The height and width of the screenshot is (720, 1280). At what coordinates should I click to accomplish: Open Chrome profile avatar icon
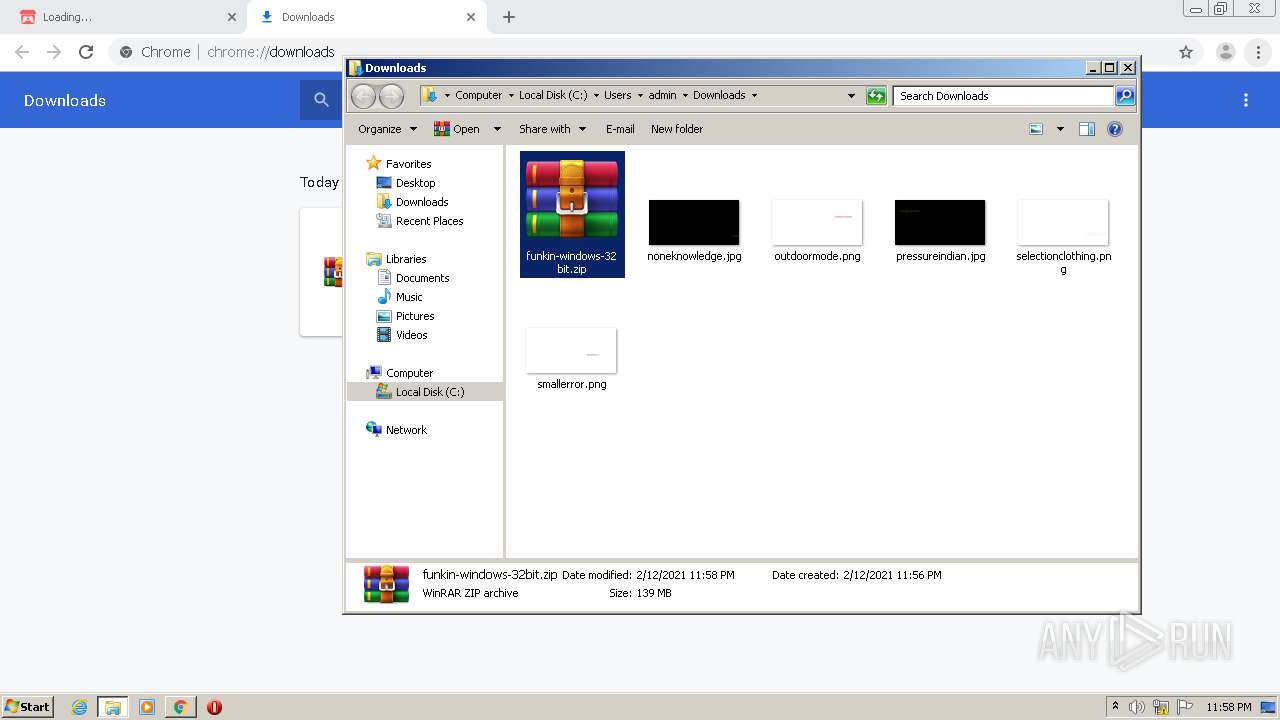pos(1225,52)
